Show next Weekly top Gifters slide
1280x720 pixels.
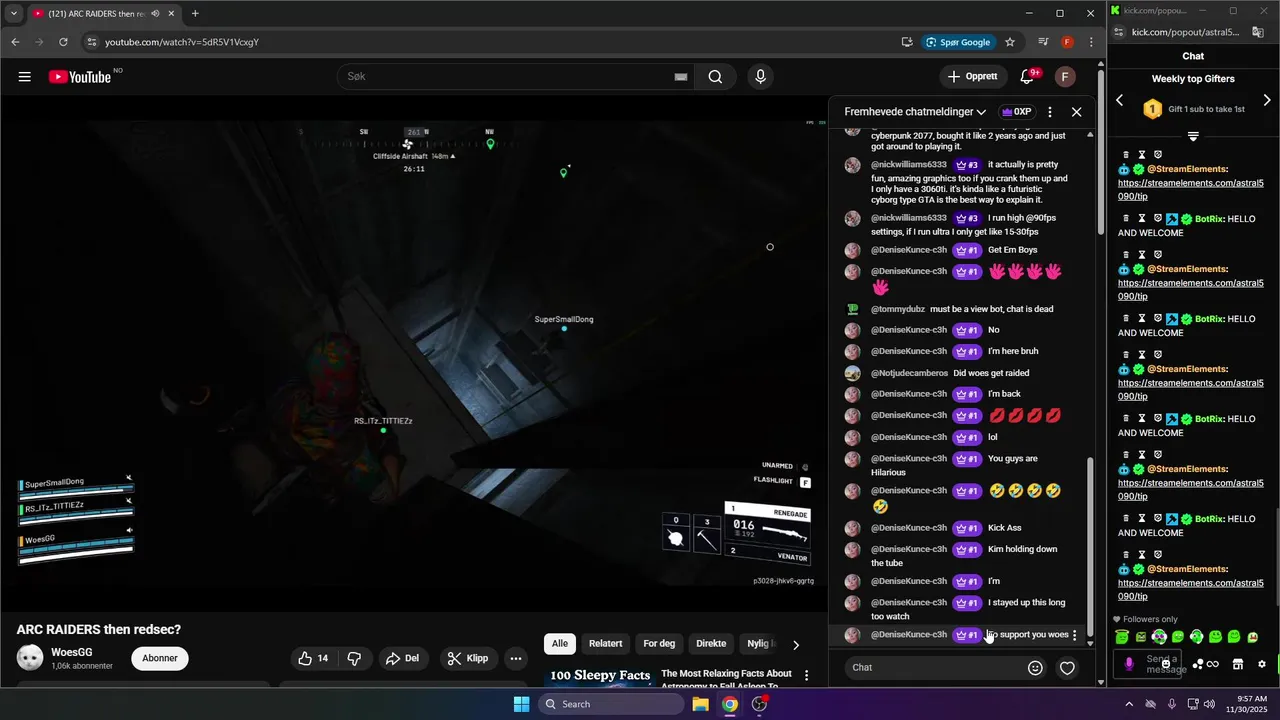pyautogui.click(x=1267, y=100)
